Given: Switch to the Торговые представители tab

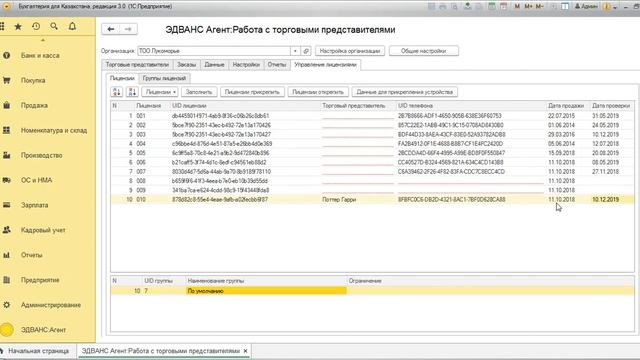Looking at the screenshot, I should (137, 64).
